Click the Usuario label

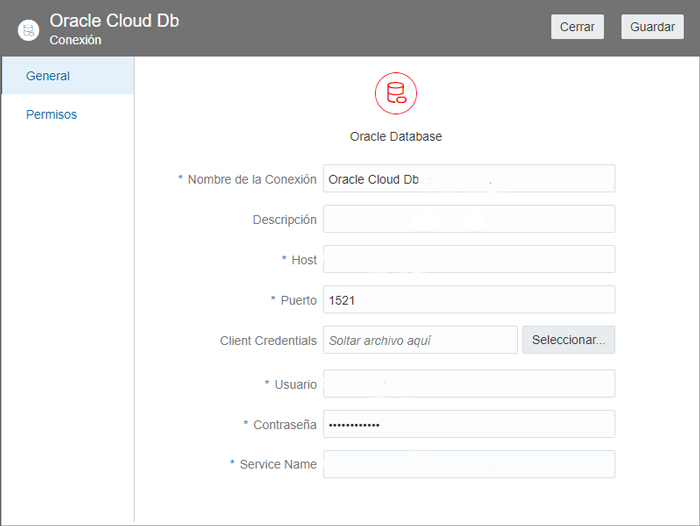pyautogui.click(x=296, y=384)
